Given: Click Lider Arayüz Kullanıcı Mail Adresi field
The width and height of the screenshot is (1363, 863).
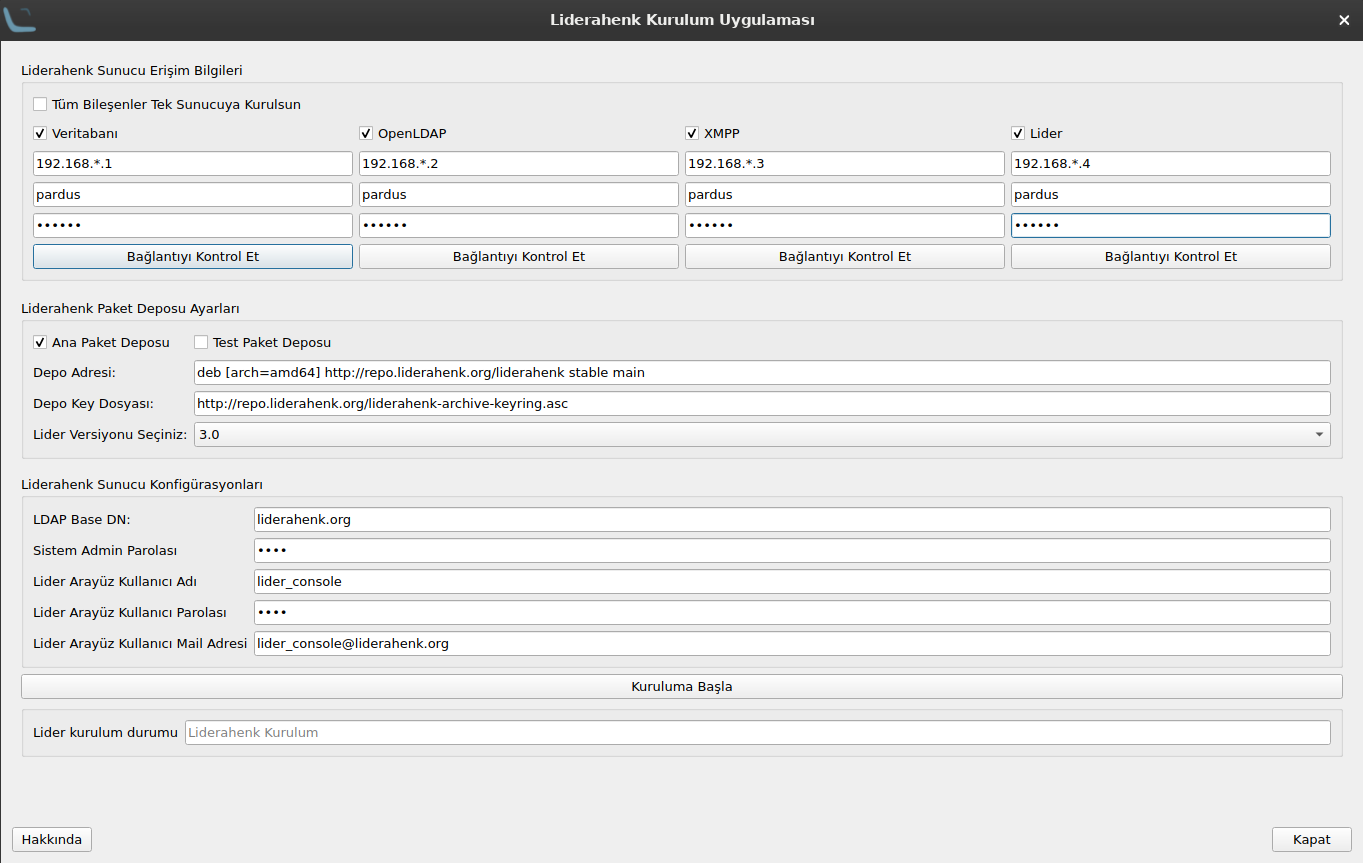Looking at the screenshot, I should pos(792,644).
